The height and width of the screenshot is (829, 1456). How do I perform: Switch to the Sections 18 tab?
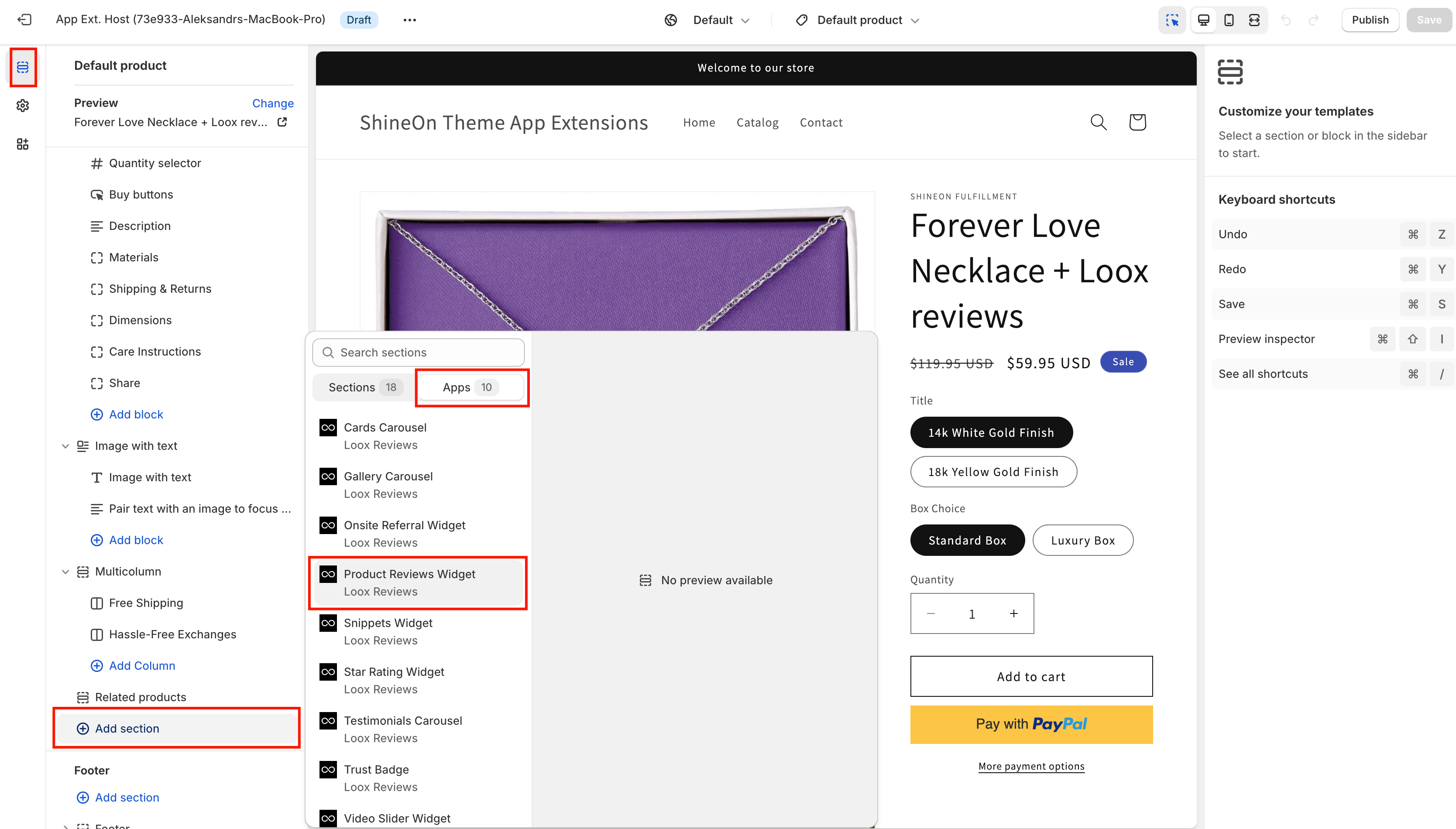coord(365,387)
